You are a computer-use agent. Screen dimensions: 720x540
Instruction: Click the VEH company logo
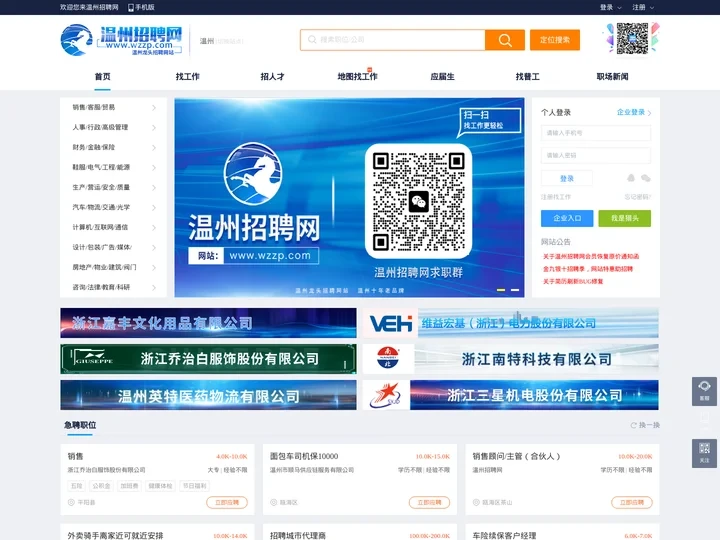coord(390,323)
